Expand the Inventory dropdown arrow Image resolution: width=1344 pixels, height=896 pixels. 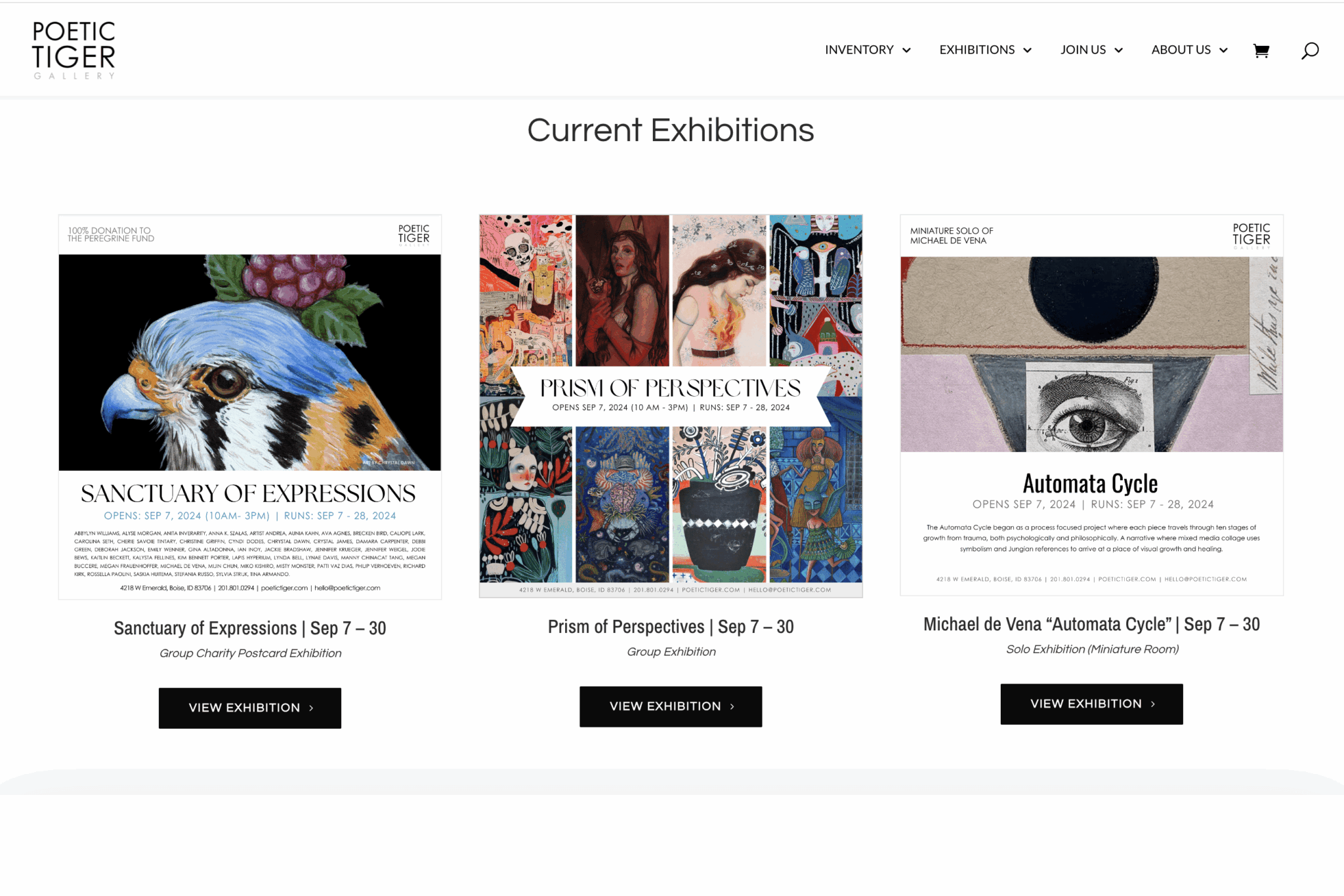pyautogui.click(x=906, y=51)
